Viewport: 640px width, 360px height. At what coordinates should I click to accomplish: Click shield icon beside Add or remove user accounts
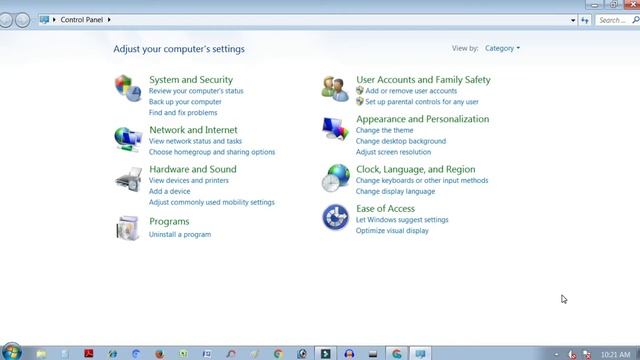[360, 91]
